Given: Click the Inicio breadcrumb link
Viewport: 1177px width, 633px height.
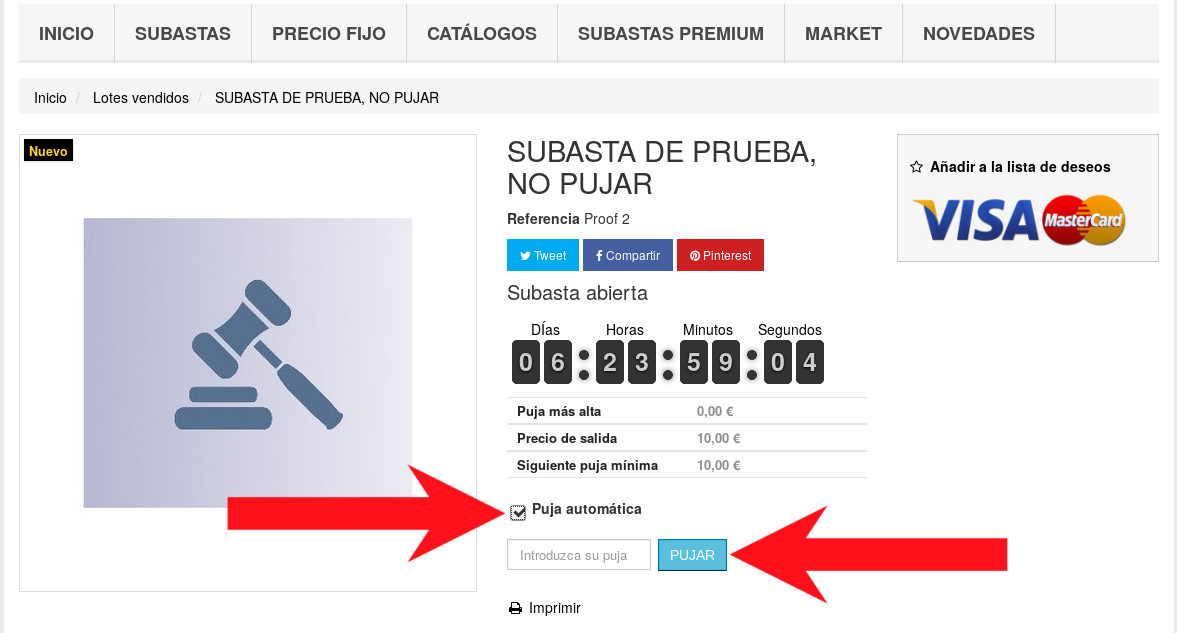Looking at the screenshot, I should [x=50, y=98].
